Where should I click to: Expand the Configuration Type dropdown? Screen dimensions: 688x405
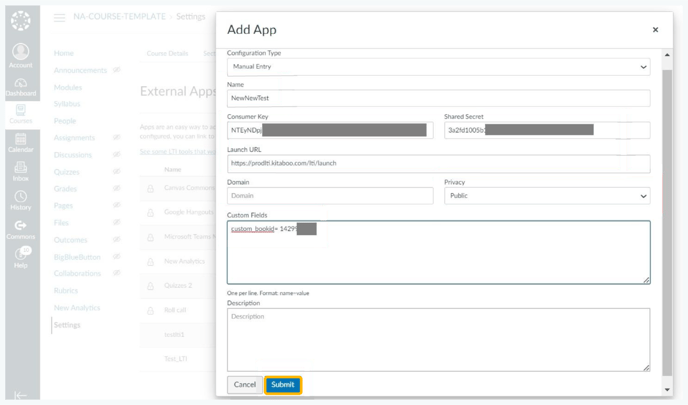coord(438,67)
